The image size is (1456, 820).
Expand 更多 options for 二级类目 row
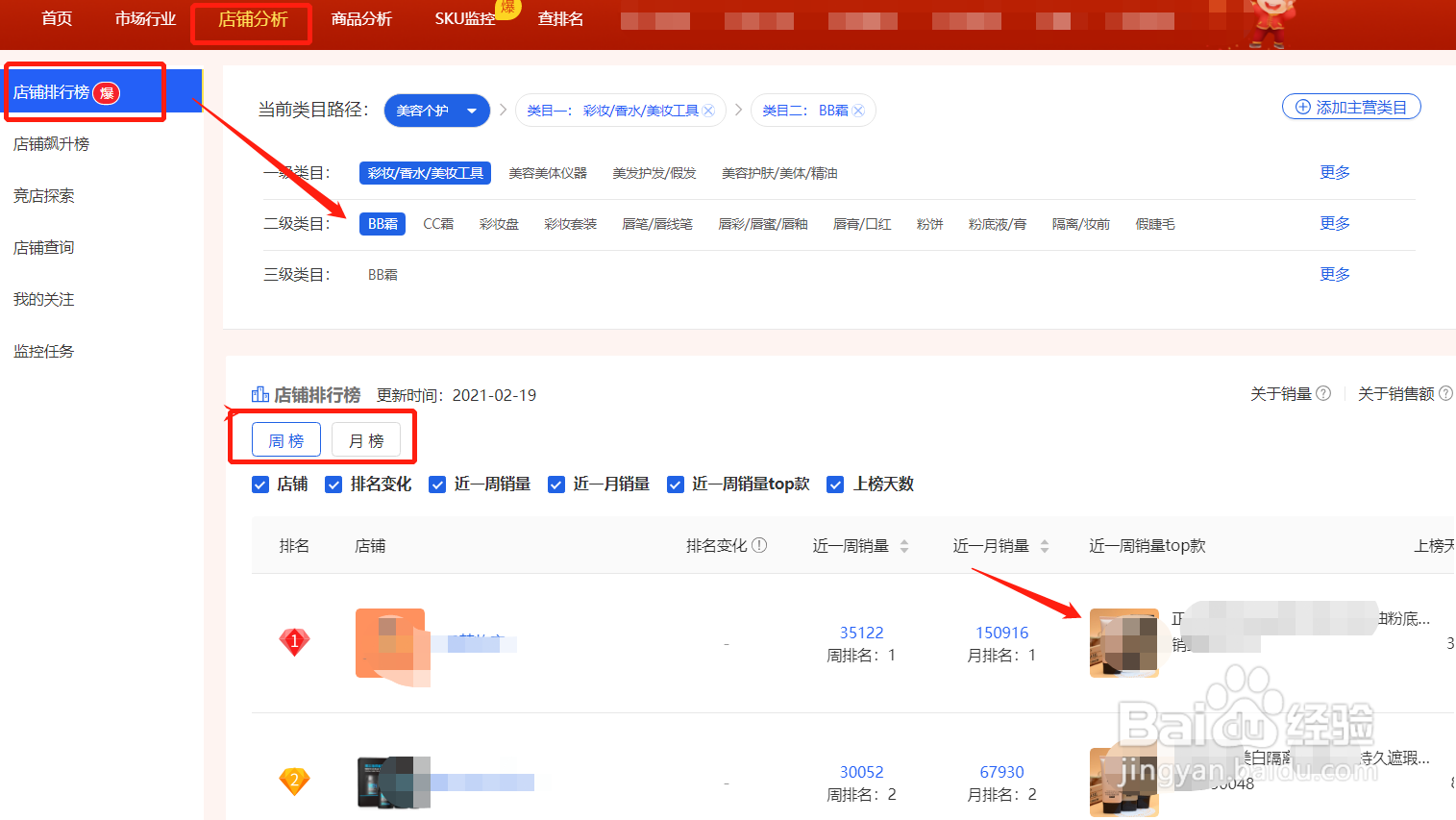pyautogui.click(x=1334, y=222)
